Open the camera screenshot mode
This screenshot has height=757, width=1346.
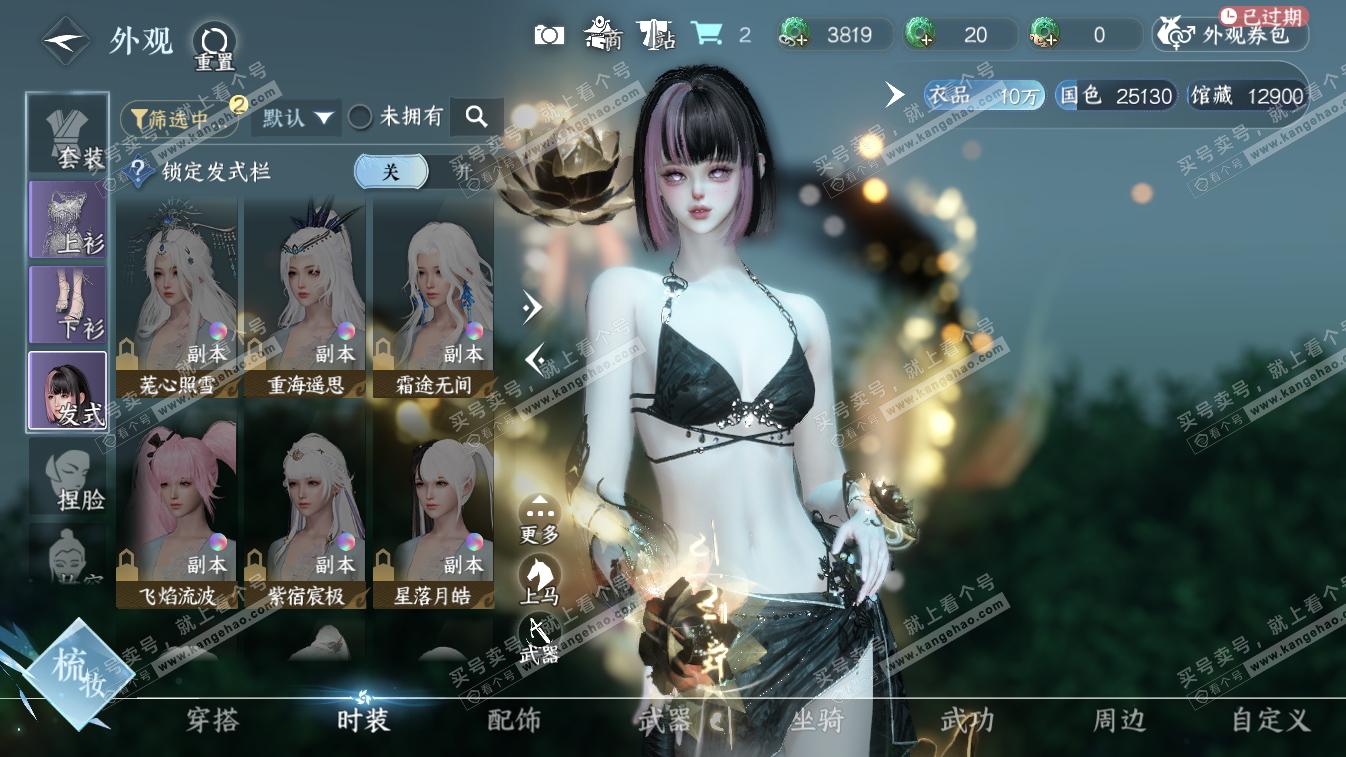548,35
